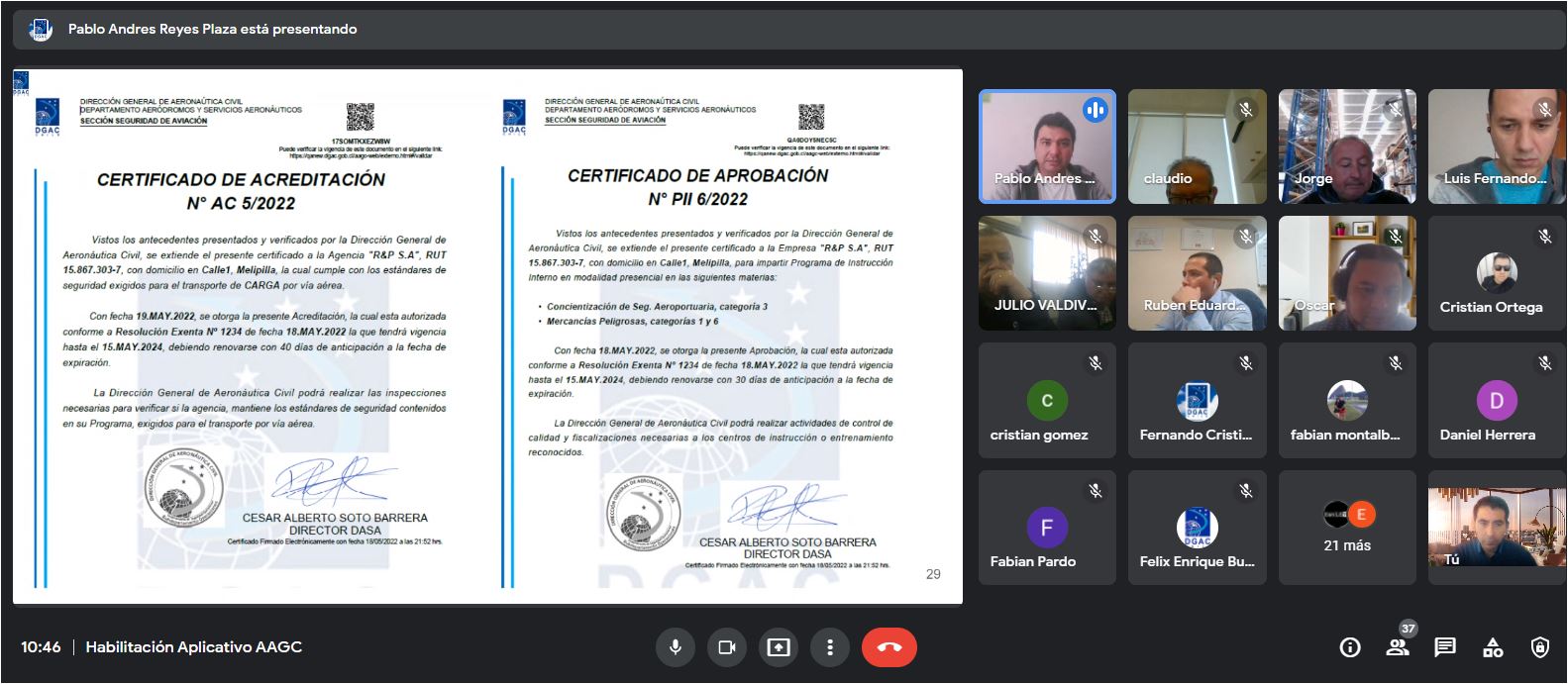Toggle the camera button in call controls

coord(727,647)
